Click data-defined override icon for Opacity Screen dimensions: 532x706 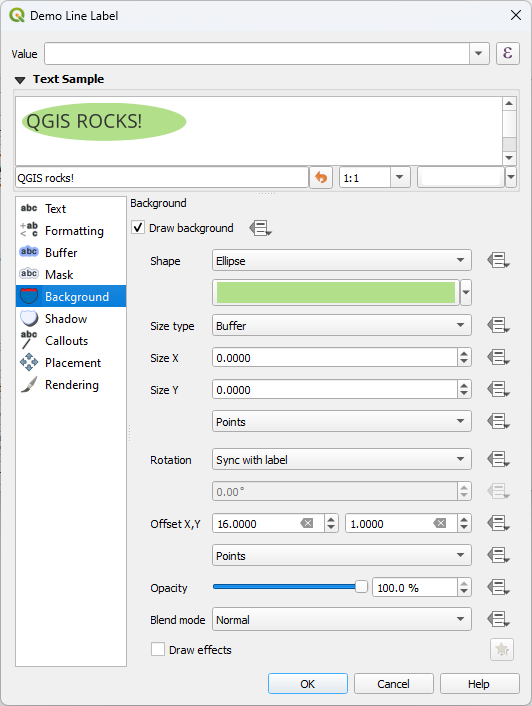(498, 588)
